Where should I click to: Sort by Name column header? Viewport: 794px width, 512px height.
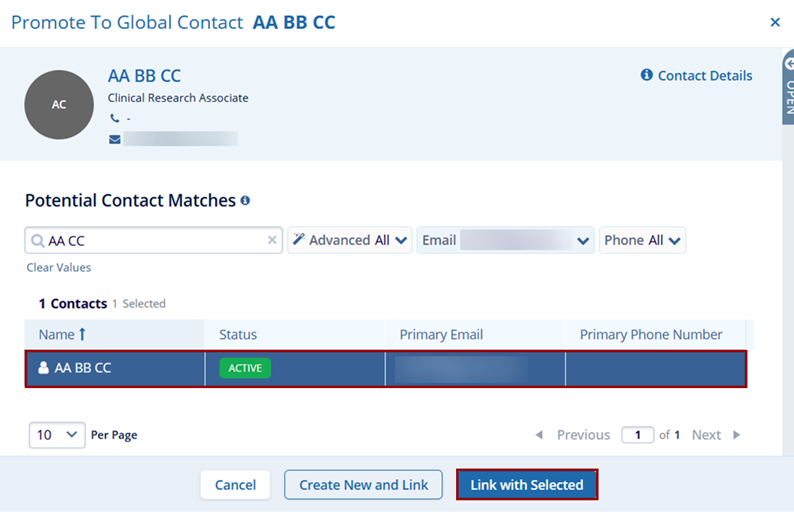(x=62, y=335)
